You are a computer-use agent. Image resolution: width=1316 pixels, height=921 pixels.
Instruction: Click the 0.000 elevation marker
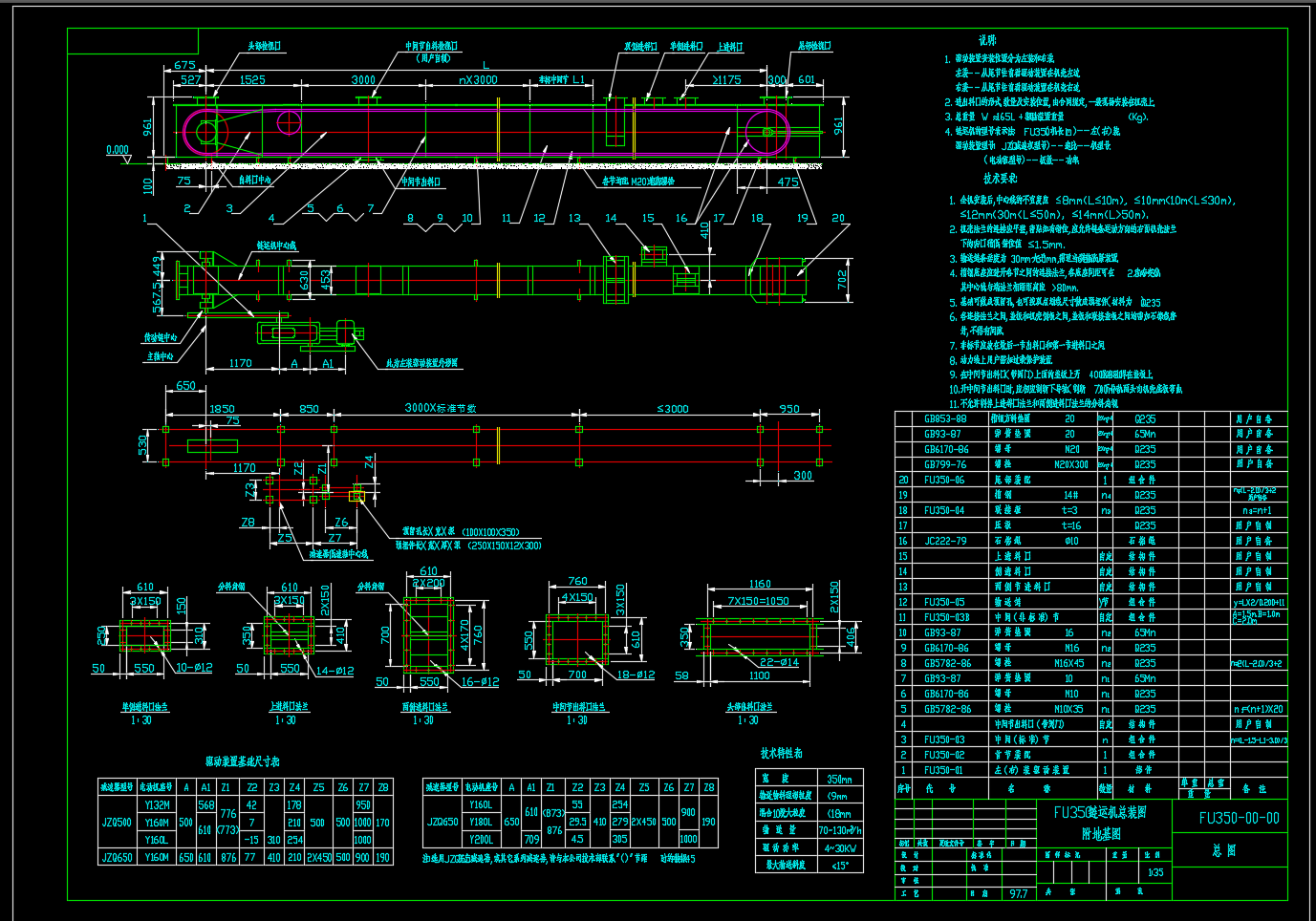(118, 150)
